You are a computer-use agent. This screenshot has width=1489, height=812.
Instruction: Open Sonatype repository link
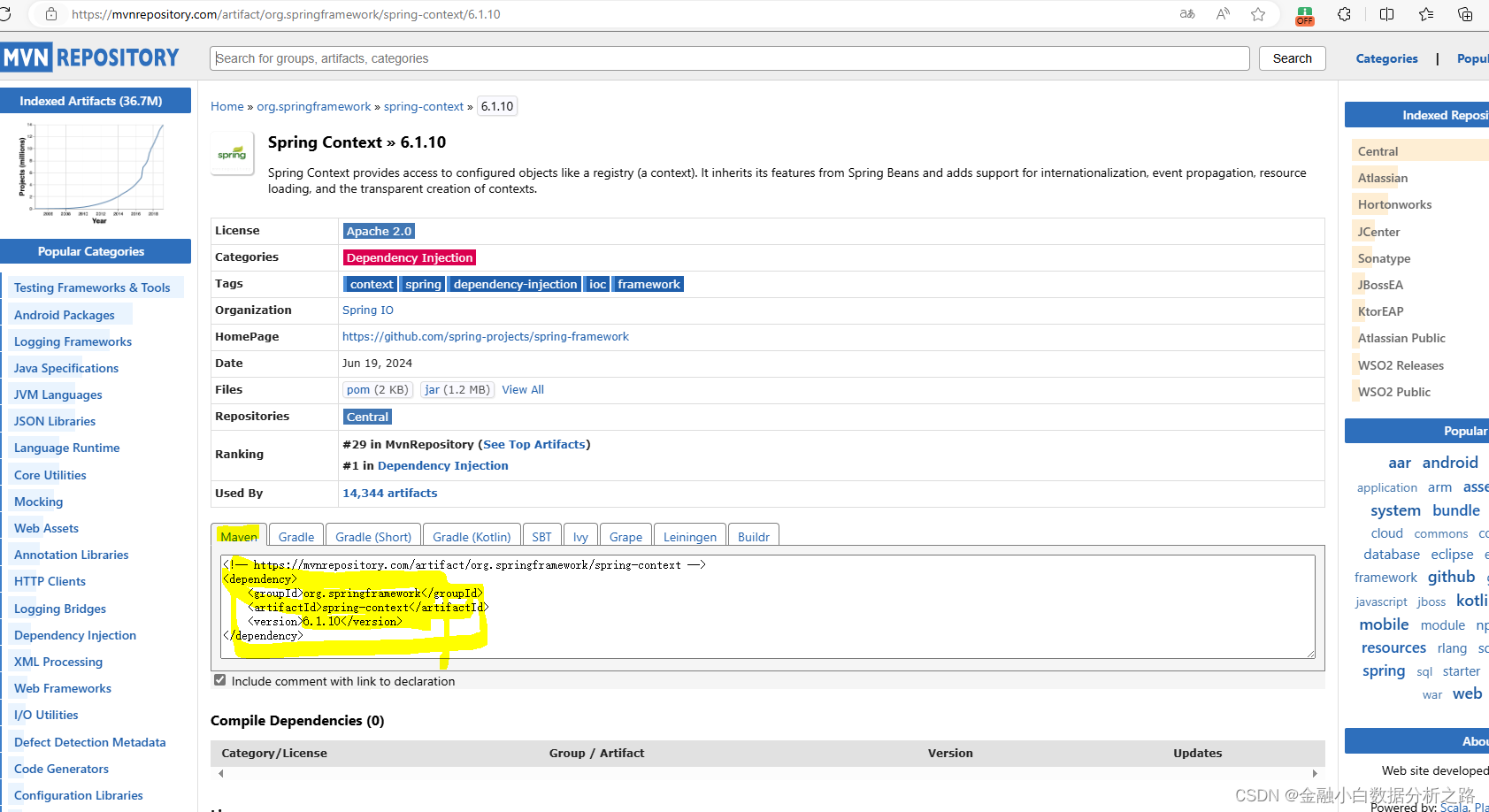(1384, 258)
